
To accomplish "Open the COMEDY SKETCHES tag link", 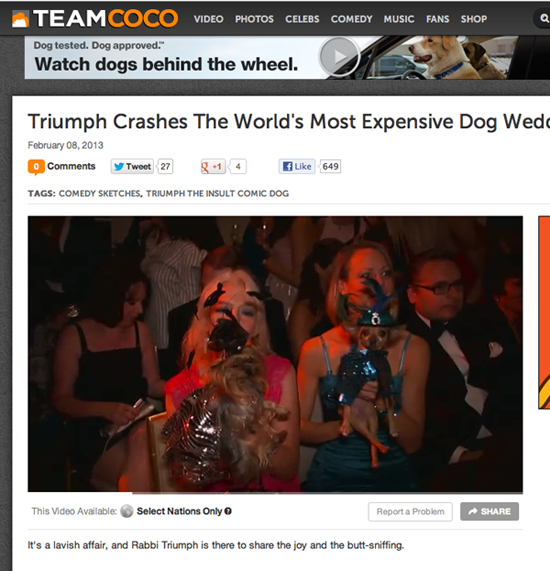I will 100,193.
